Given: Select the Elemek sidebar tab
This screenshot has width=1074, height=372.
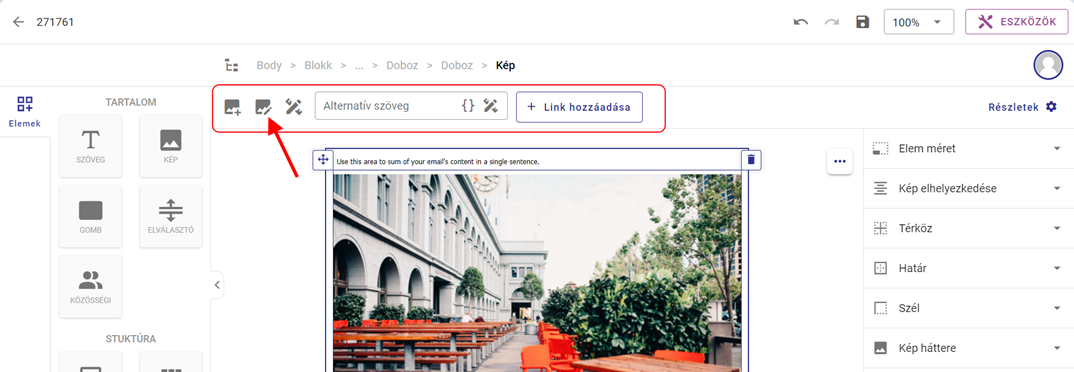Looking at the screenshot, I should pos(25,112).
